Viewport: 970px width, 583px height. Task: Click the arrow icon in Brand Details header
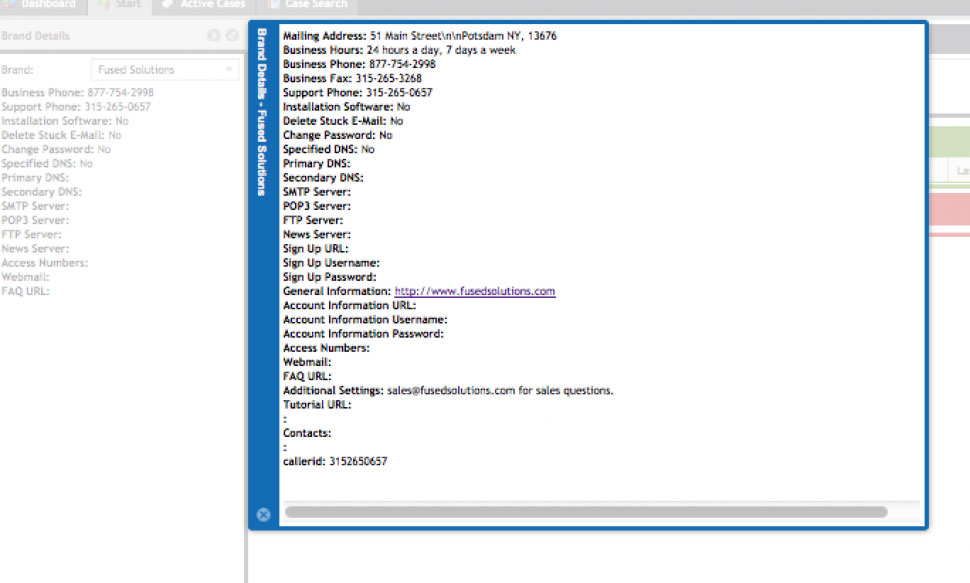click(x=213, y=35)
